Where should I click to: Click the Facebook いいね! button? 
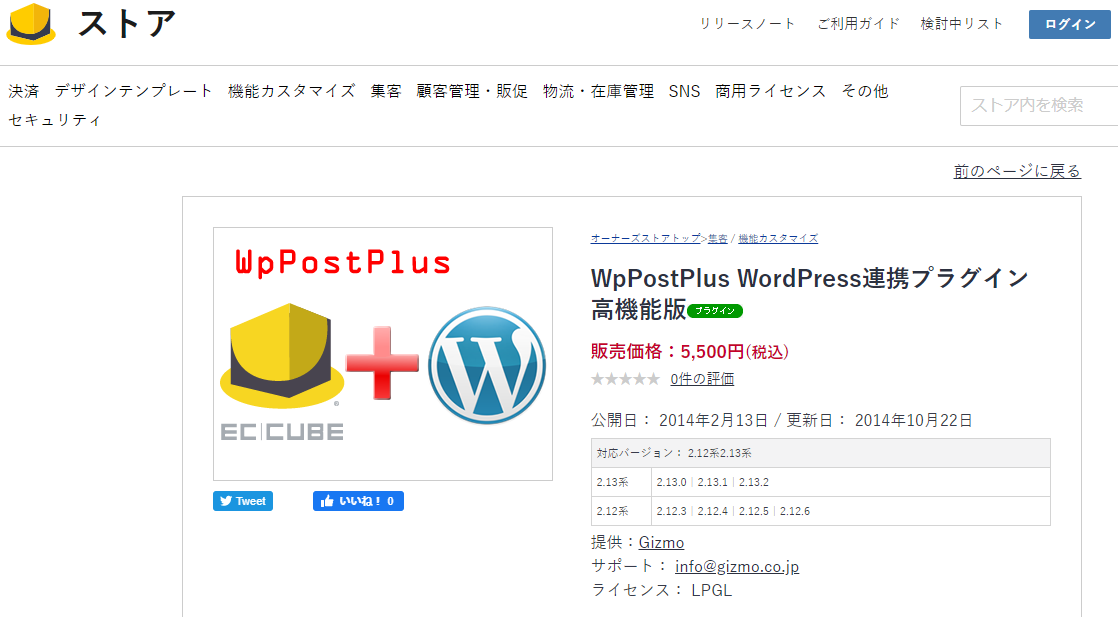tap(358, 501)
